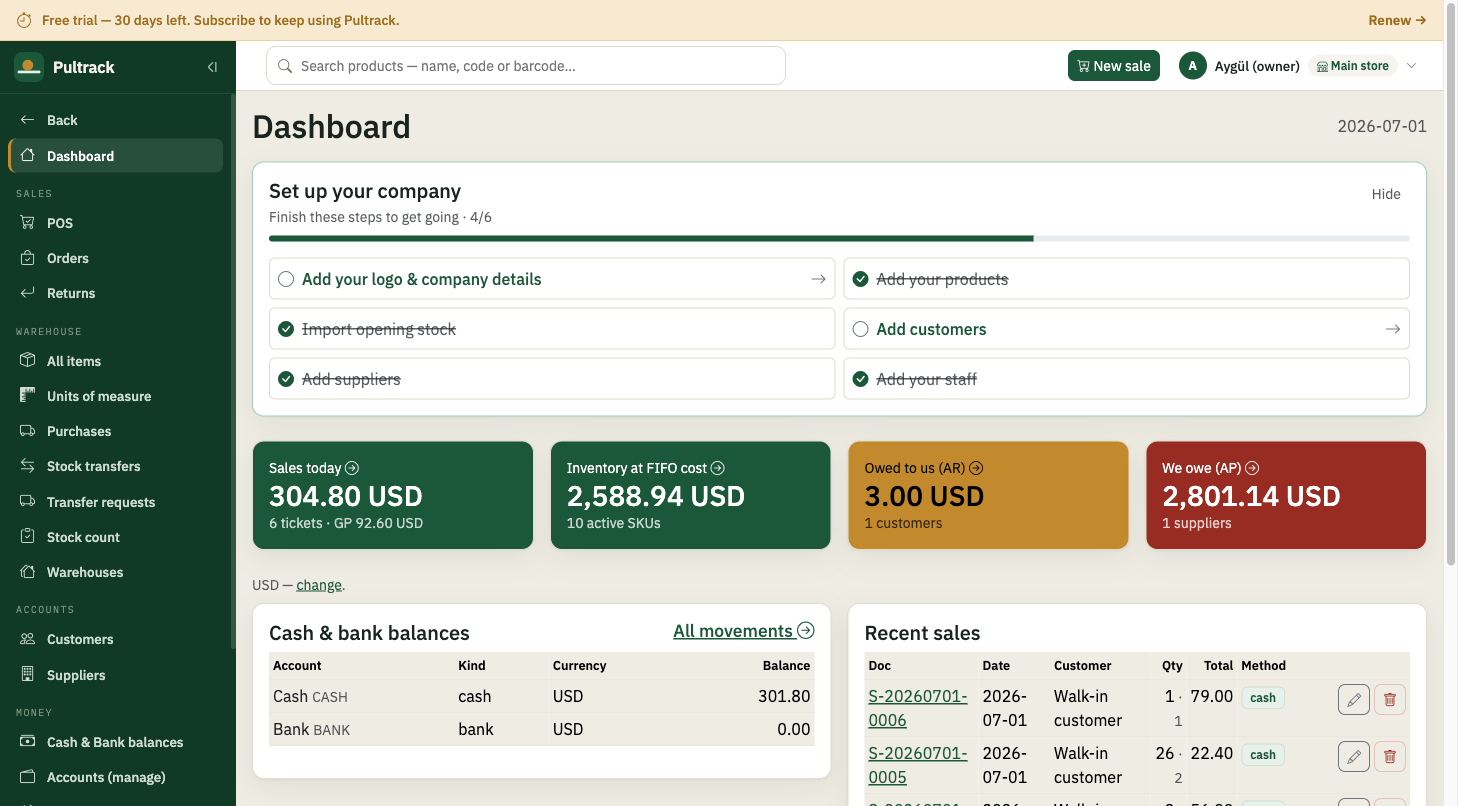This screenshot has height=806, width=1458.
Task: Click the New sale button
Action: pos(1114,66)
